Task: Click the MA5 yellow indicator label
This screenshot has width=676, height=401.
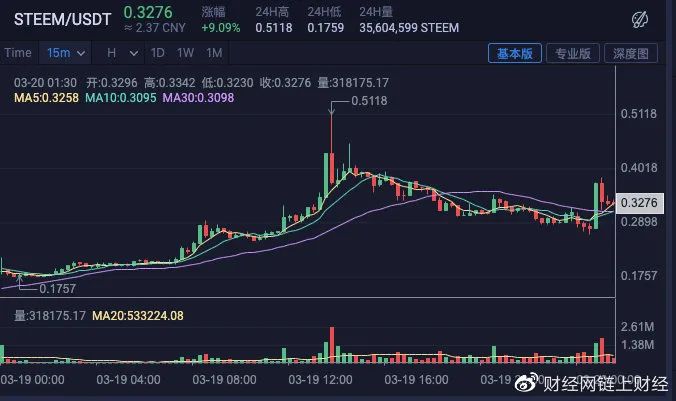Action: tap(47, 98)
